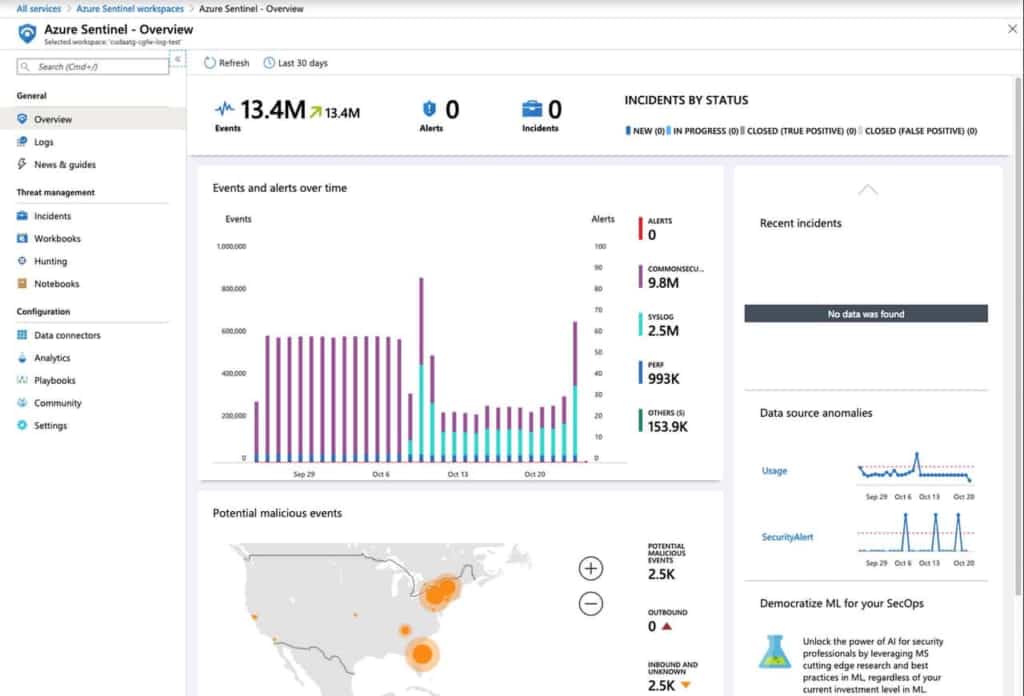Click the Azure Sentinel shield logo

point(27,33)
